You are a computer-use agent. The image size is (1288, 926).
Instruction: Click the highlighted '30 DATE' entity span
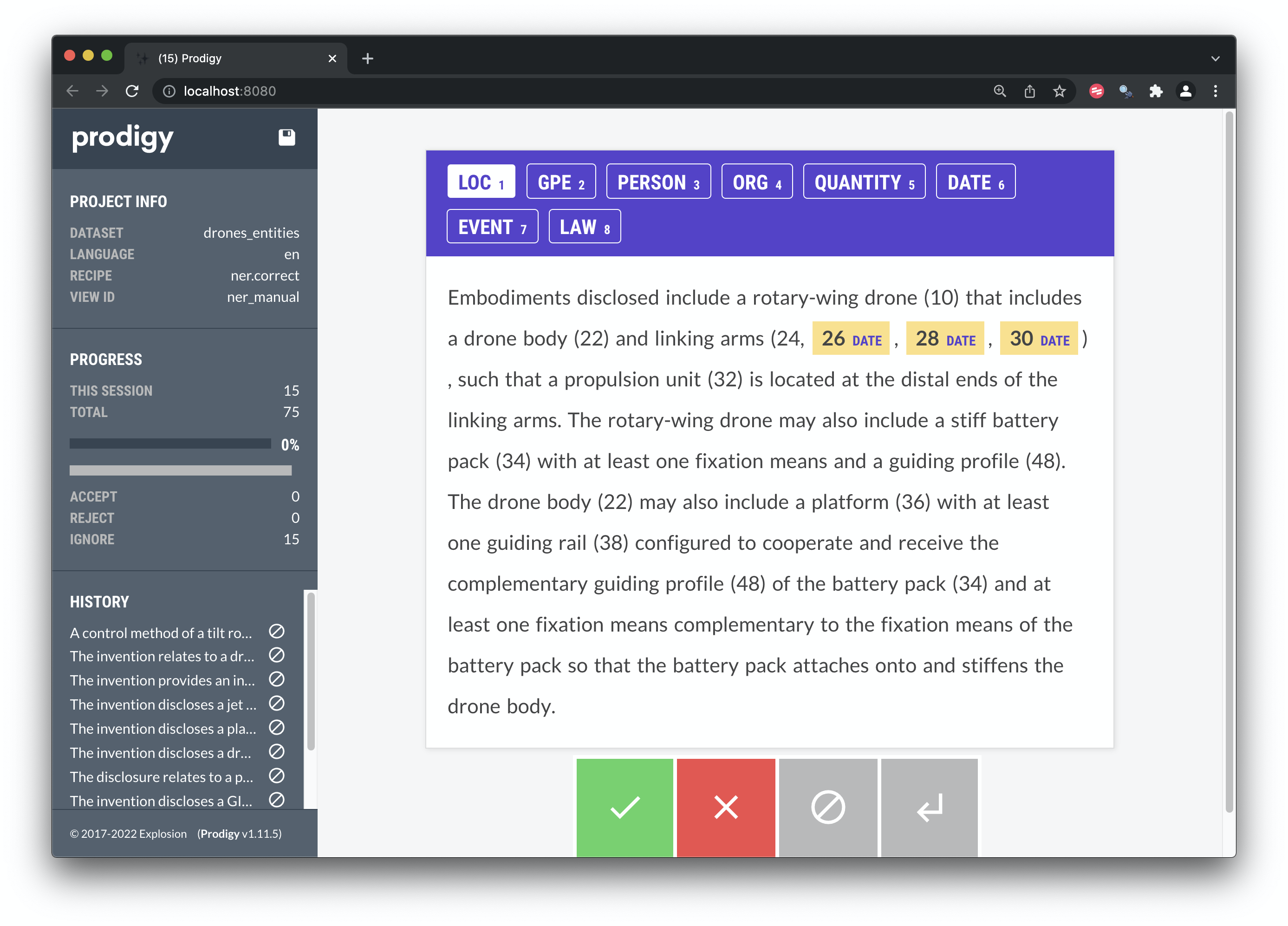click(x=1039, y=339)
